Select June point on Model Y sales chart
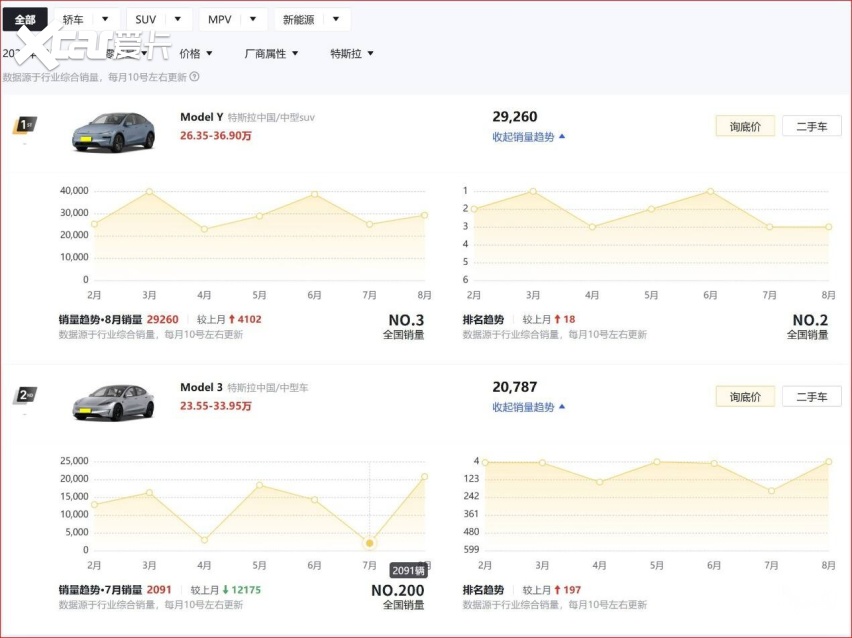Image resolution: width=852 pixels, height=638 pixels. click(x=315, y=194)
